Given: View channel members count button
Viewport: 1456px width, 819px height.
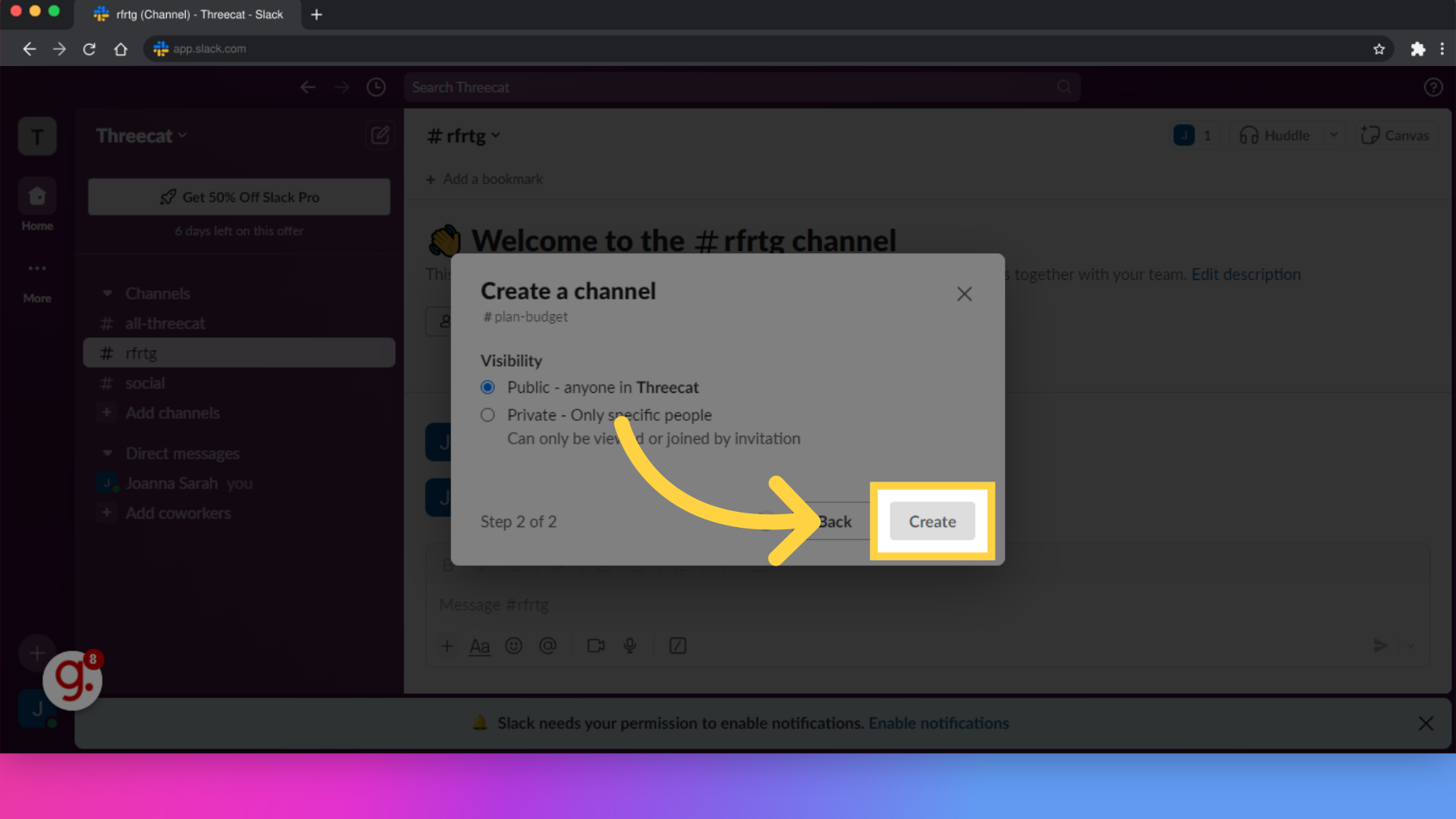Looking at the screenshot, I should coord(1194,136).
